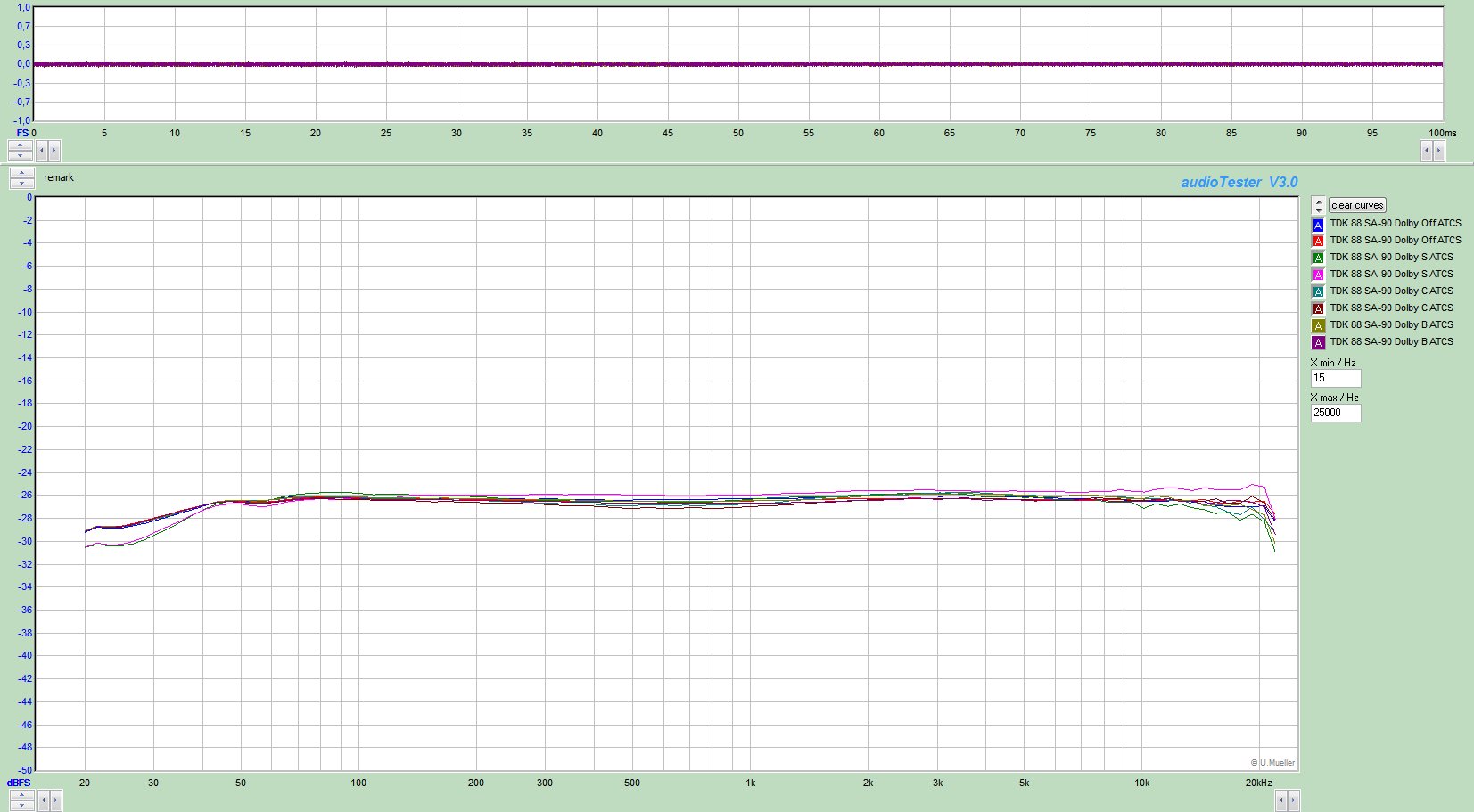Click the blue Dolby Off curve swatch
This screenshot has width=1474, height=812.
1318,225
